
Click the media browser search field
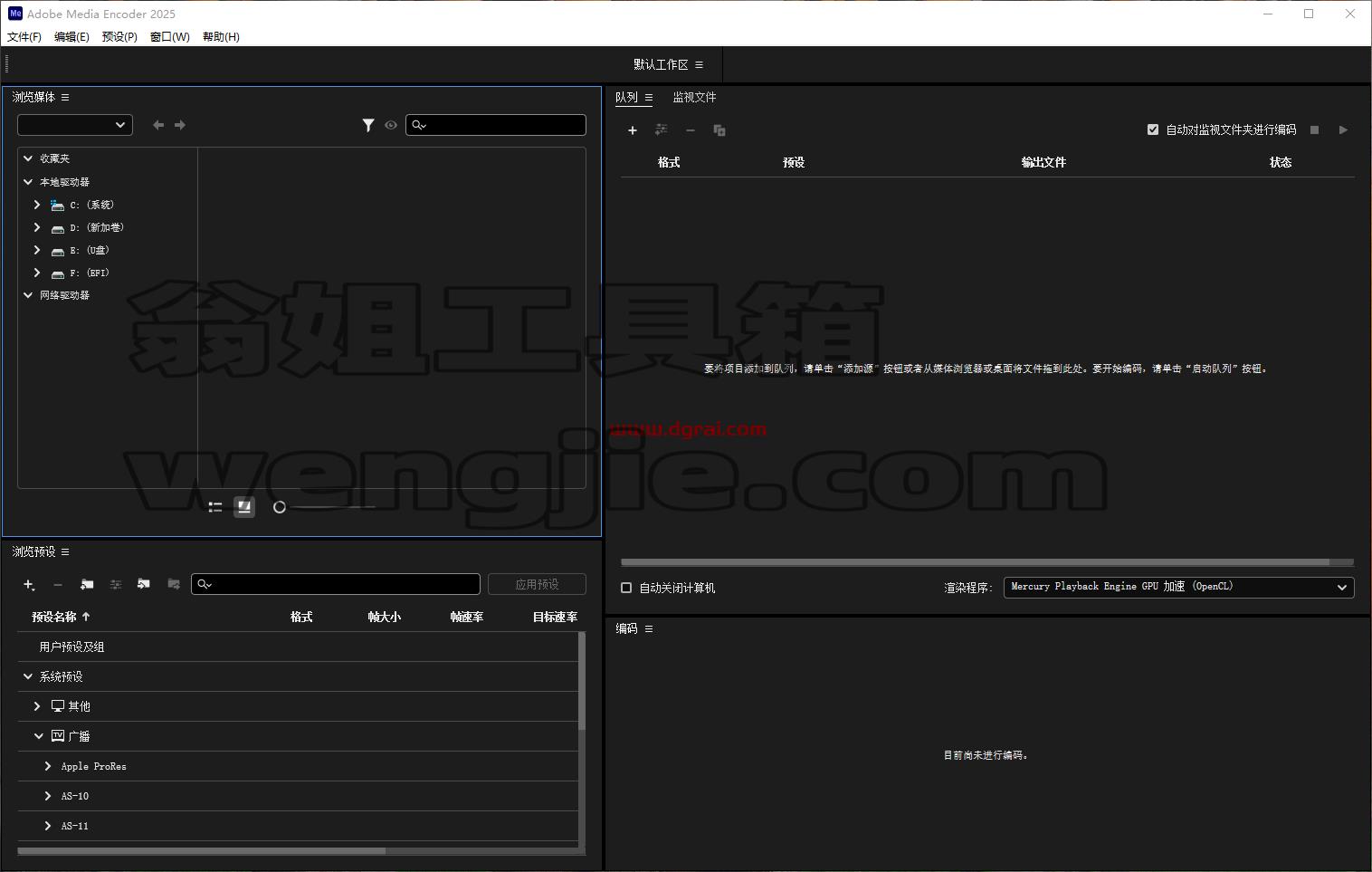(x=496, y=125)
